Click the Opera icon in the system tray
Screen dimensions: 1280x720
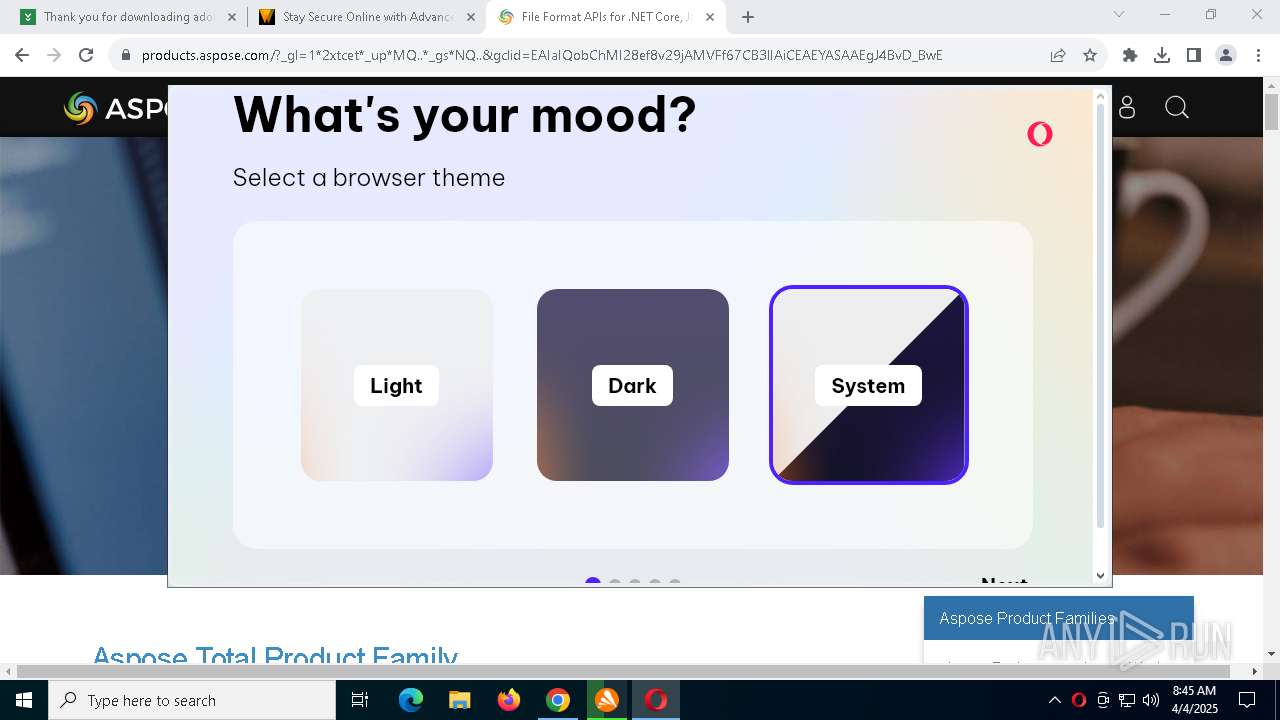pyautogui.click(x=1079, y=700)
